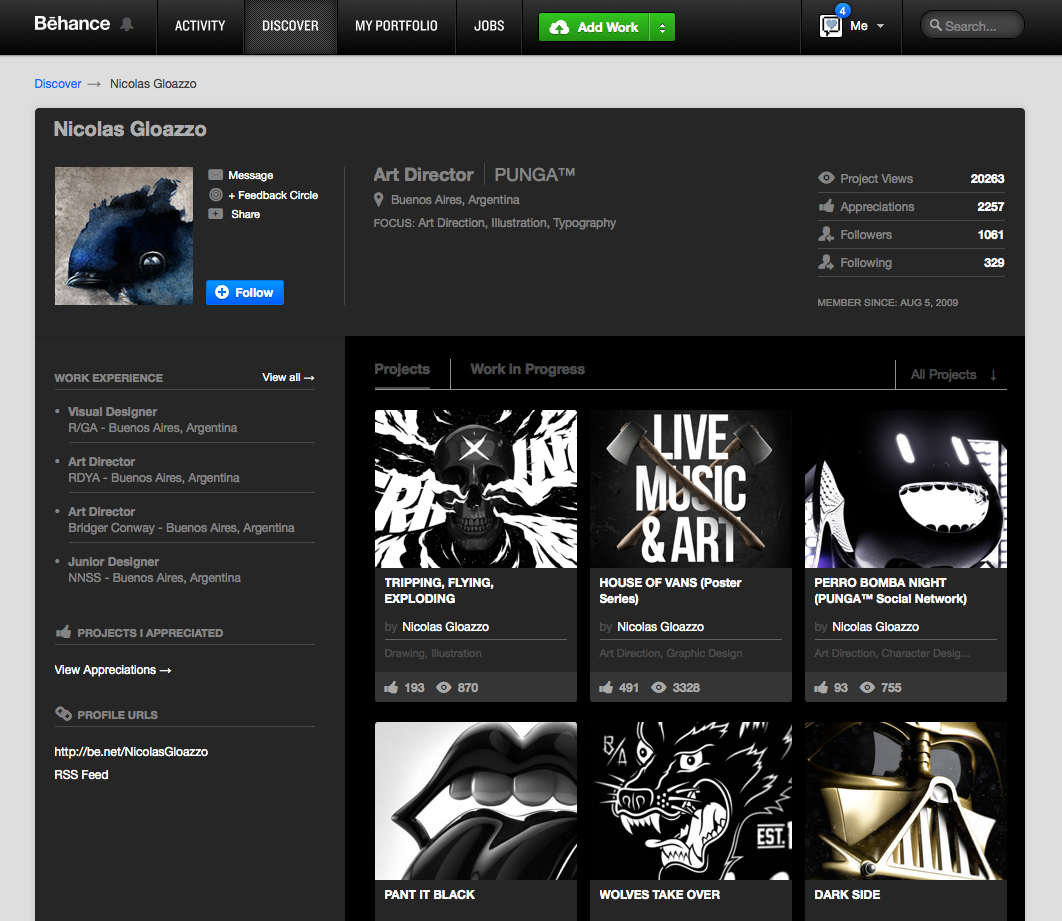
Task: Click the magnifier search icon
Action: [x=935, y=25]
